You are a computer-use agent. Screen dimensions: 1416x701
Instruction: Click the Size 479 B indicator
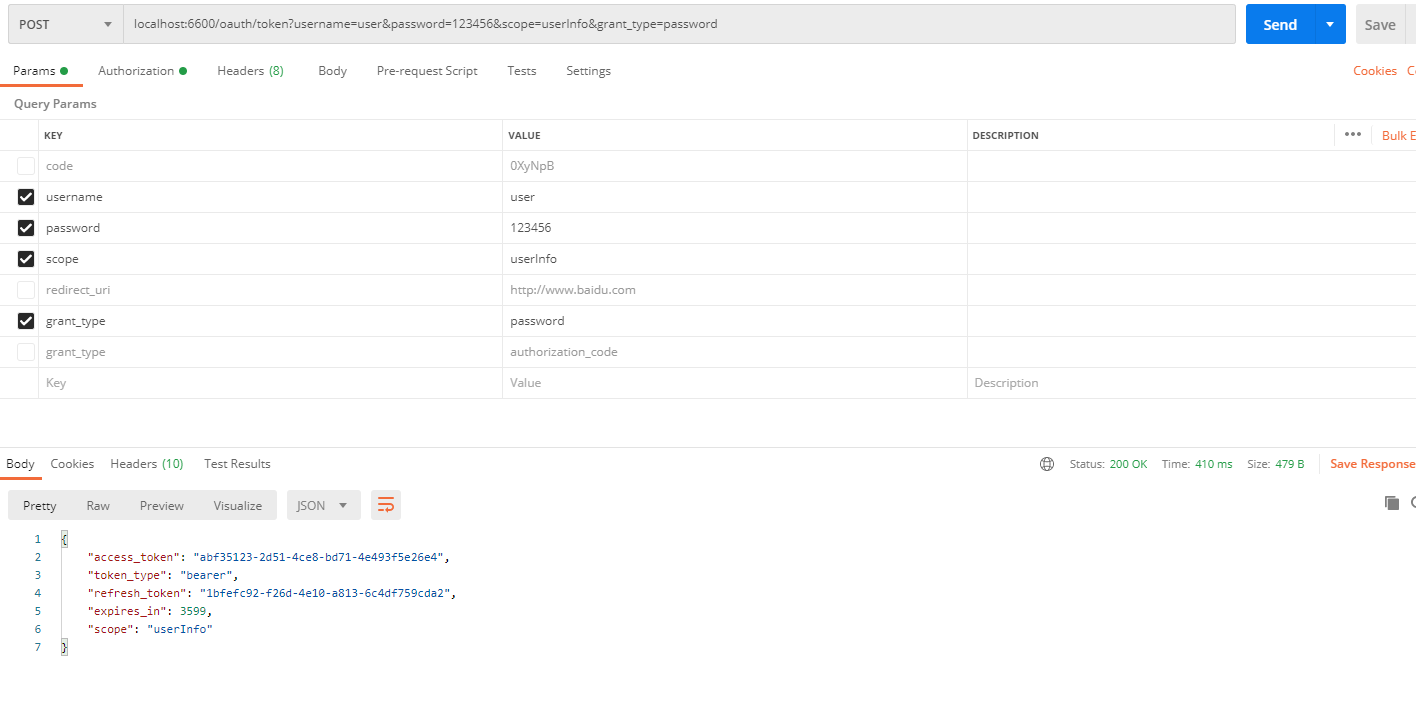tap(1275, 464)
